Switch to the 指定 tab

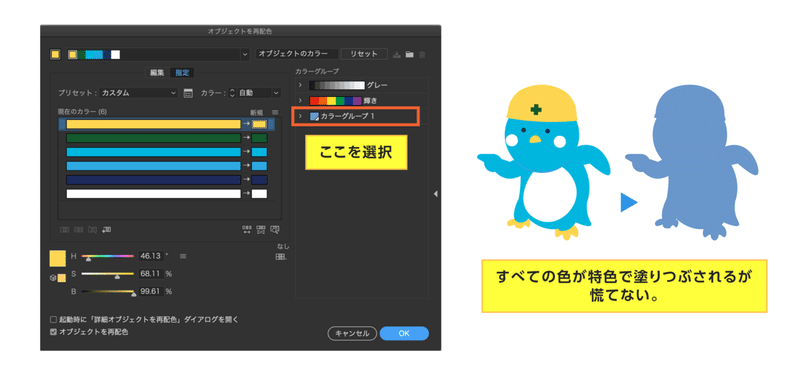pyautogui.click(x=182, y=72)
